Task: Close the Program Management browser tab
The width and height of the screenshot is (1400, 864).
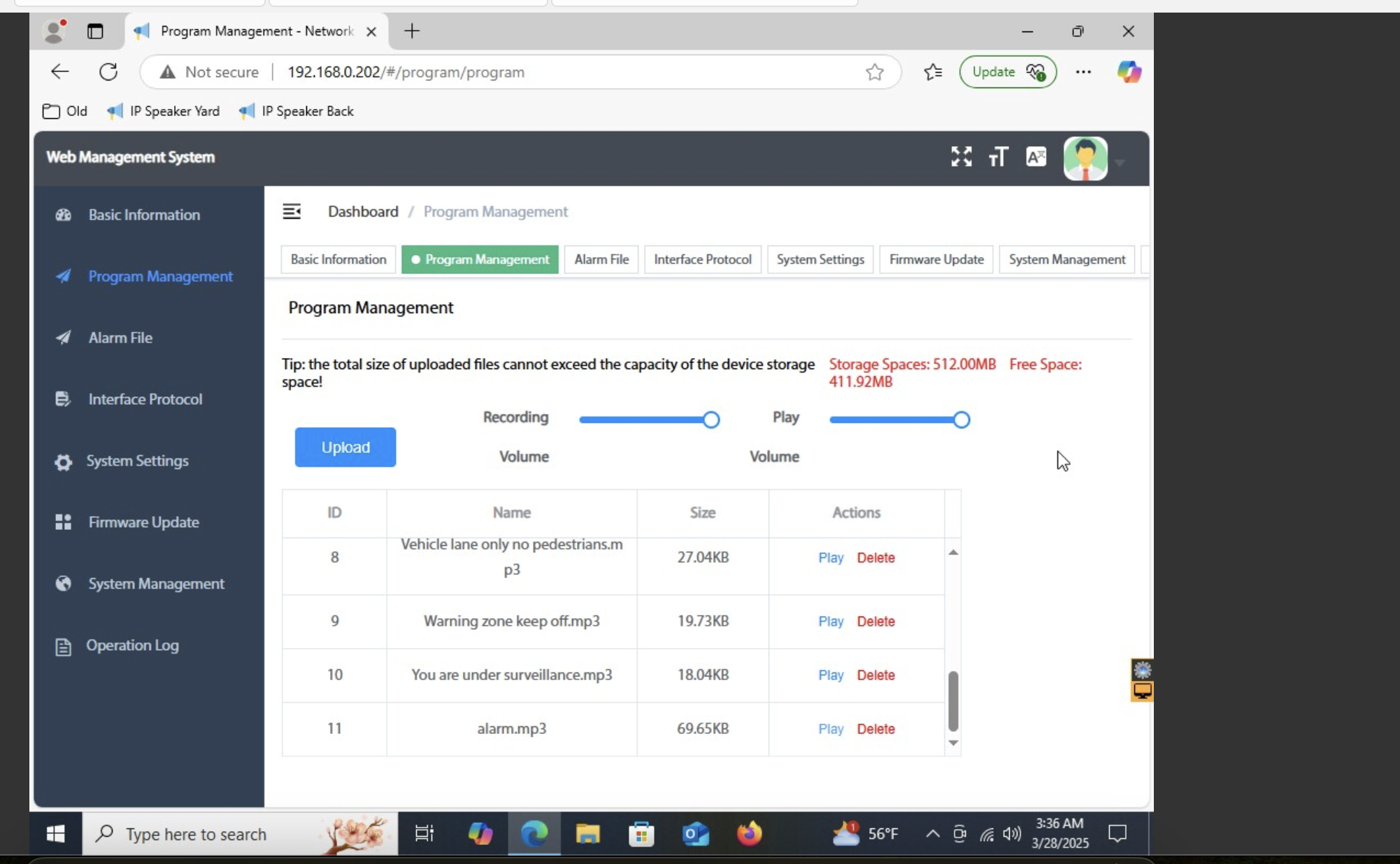Action: click(371, 31)
